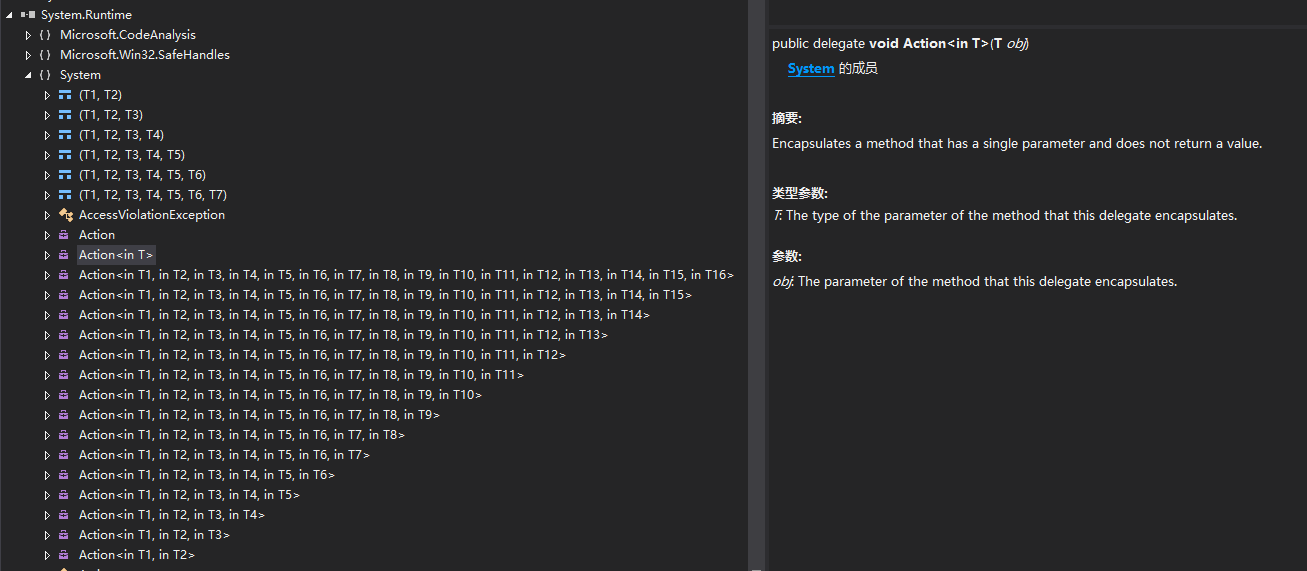The image size is (1307, 571).
Task: Select the Action delegate with sixteen type parameters
Action: pos(406,275)
